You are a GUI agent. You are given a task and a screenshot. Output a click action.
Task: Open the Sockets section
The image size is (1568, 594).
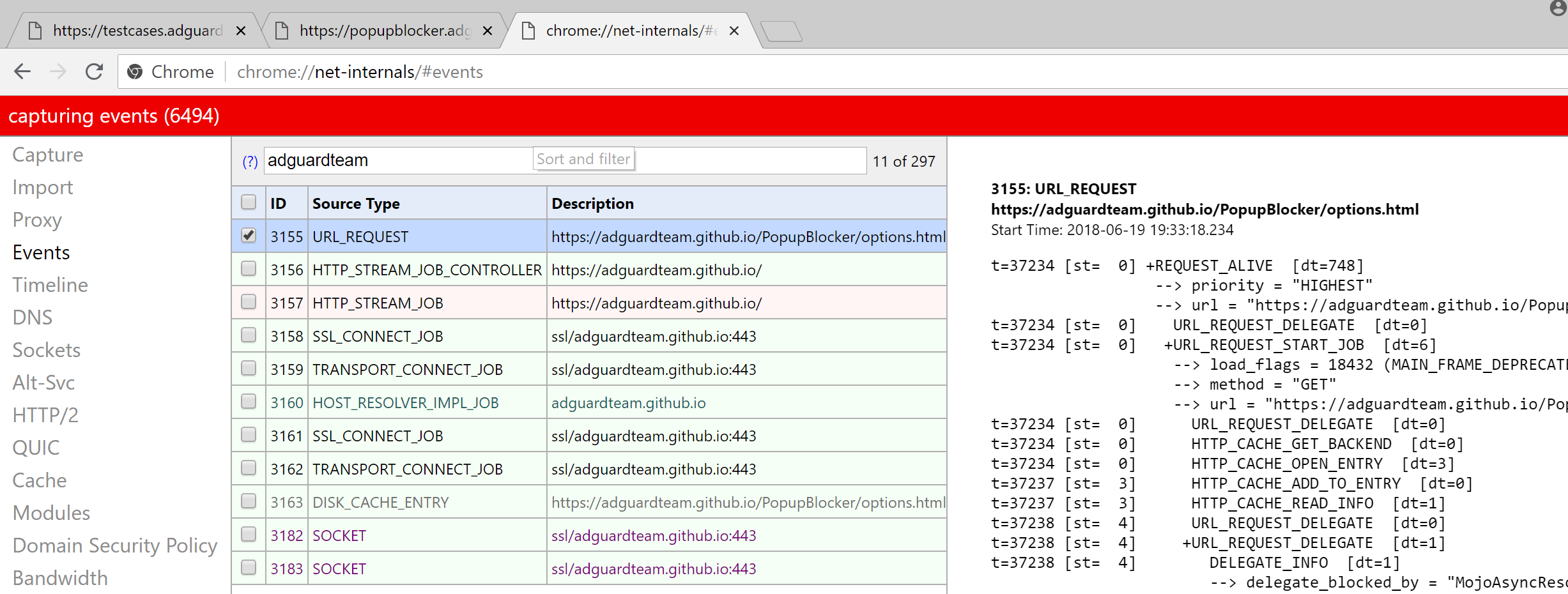(x=46, y=349)
